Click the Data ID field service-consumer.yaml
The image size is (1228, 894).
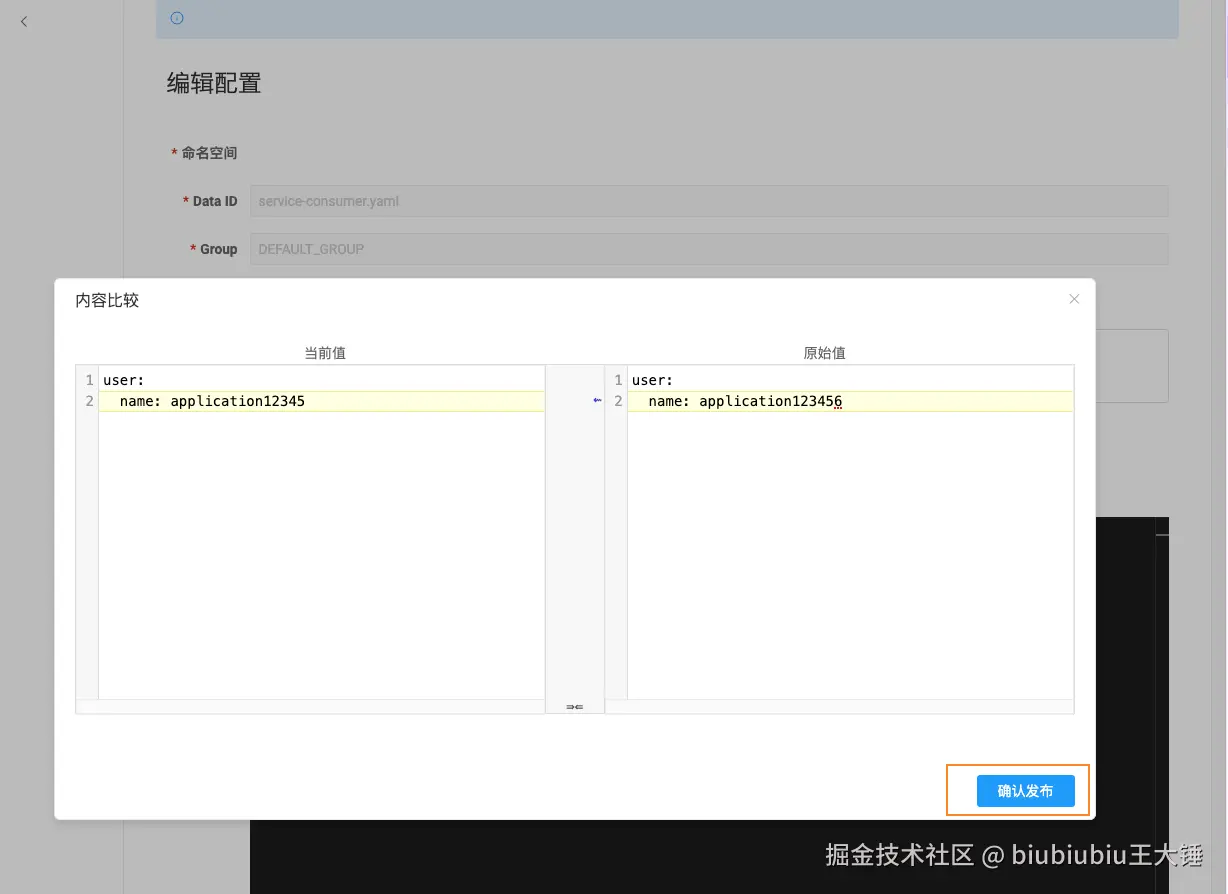click(x=709, y=201)
